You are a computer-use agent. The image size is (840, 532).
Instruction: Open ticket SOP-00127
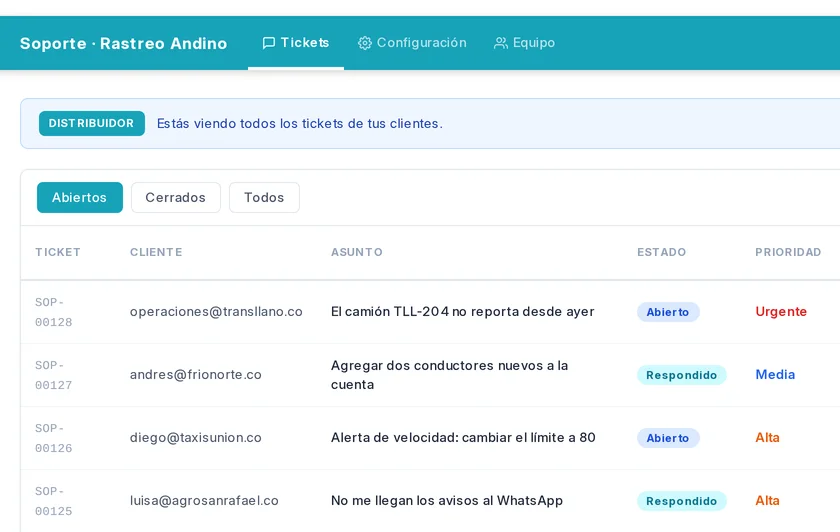click(54, 375)
